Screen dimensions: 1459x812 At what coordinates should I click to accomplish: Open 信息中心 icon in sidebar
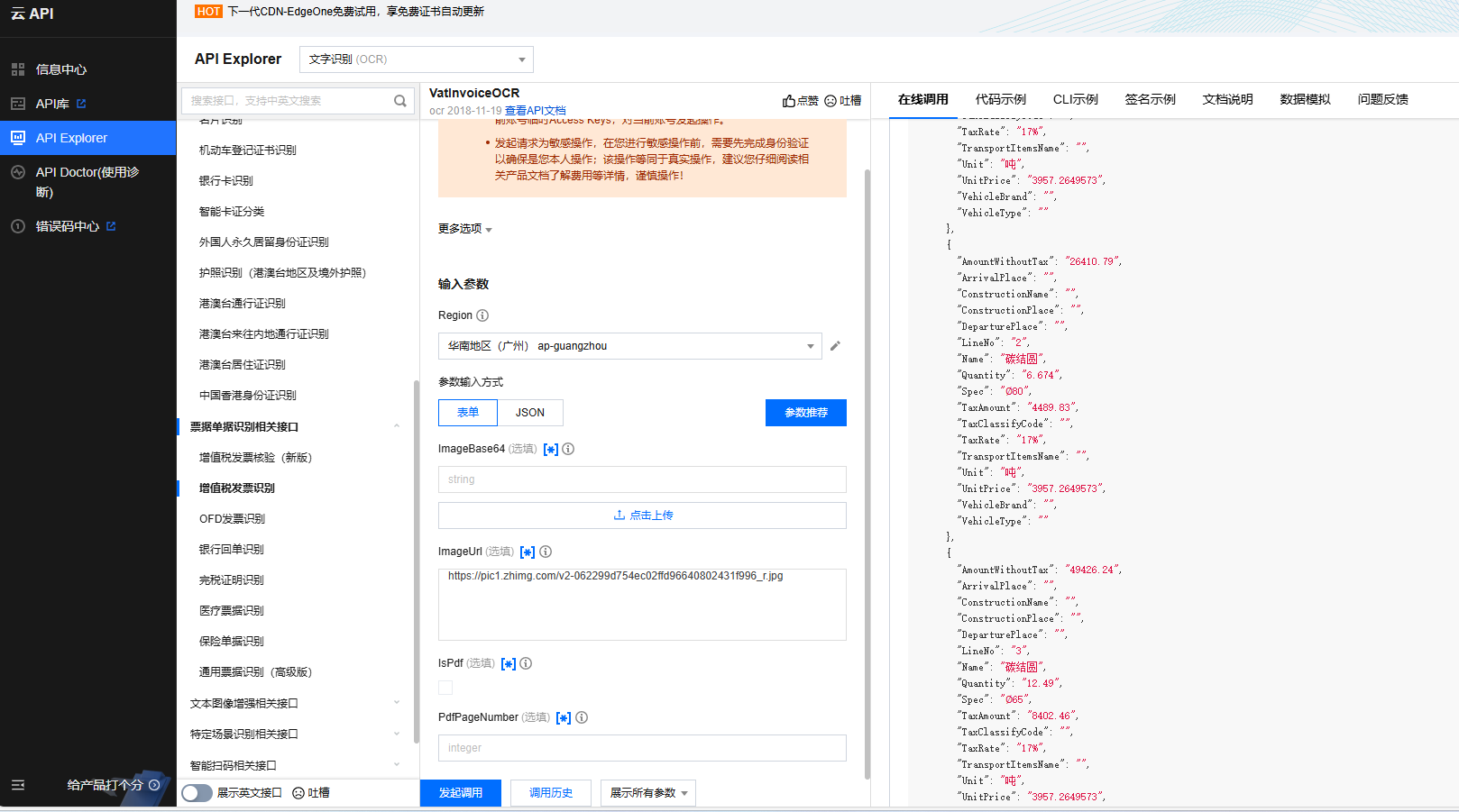click(18, 69)
